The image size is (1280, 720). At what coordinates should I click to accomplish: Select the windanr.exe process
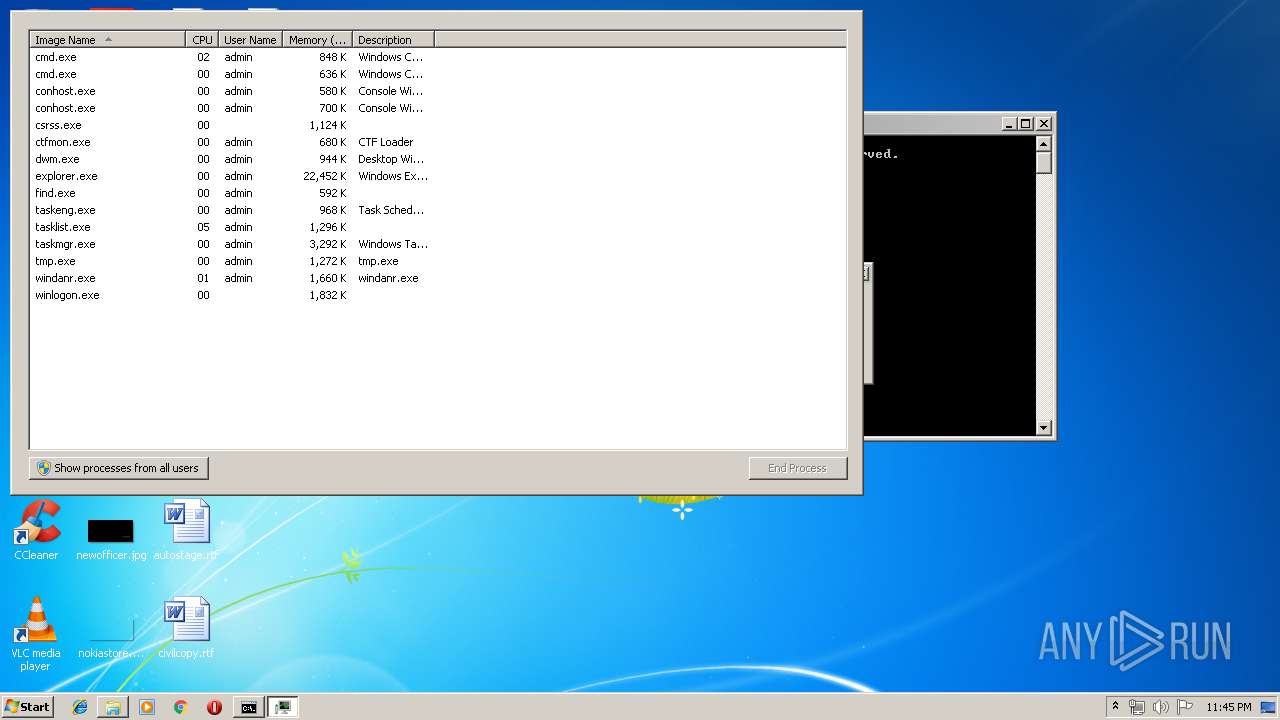pos(438,278)
